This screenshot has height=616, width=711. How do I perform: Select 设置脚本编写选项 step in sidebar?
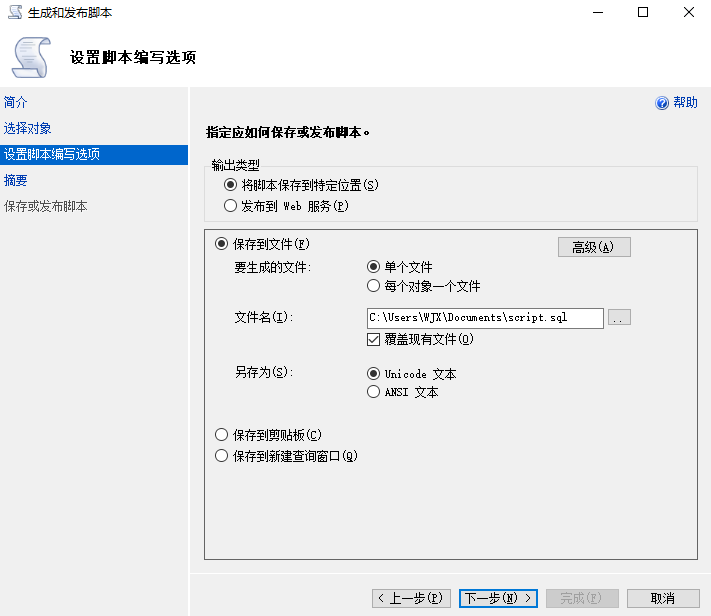coord(94,155)
